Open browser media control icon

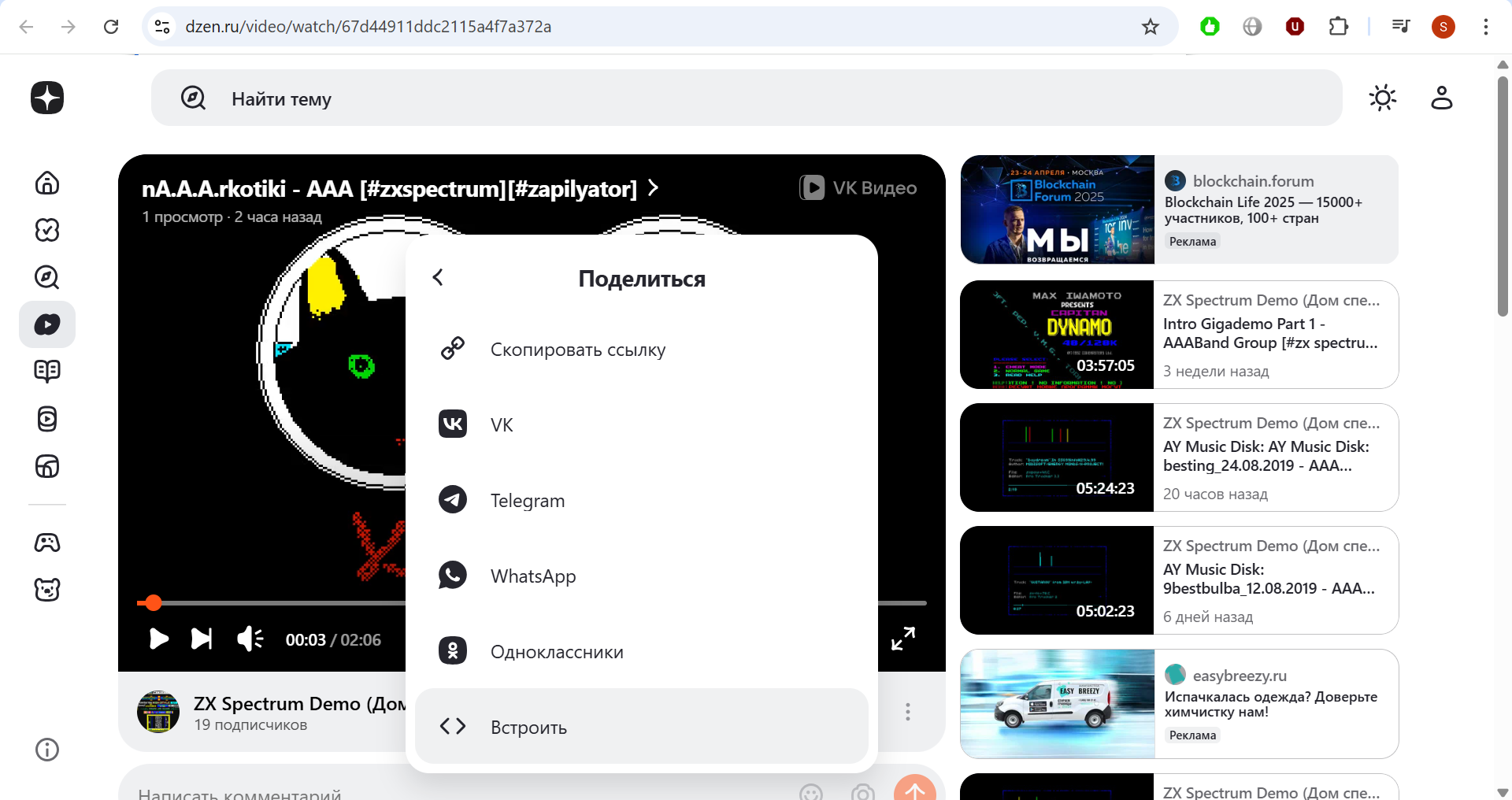coord(1400,27)
